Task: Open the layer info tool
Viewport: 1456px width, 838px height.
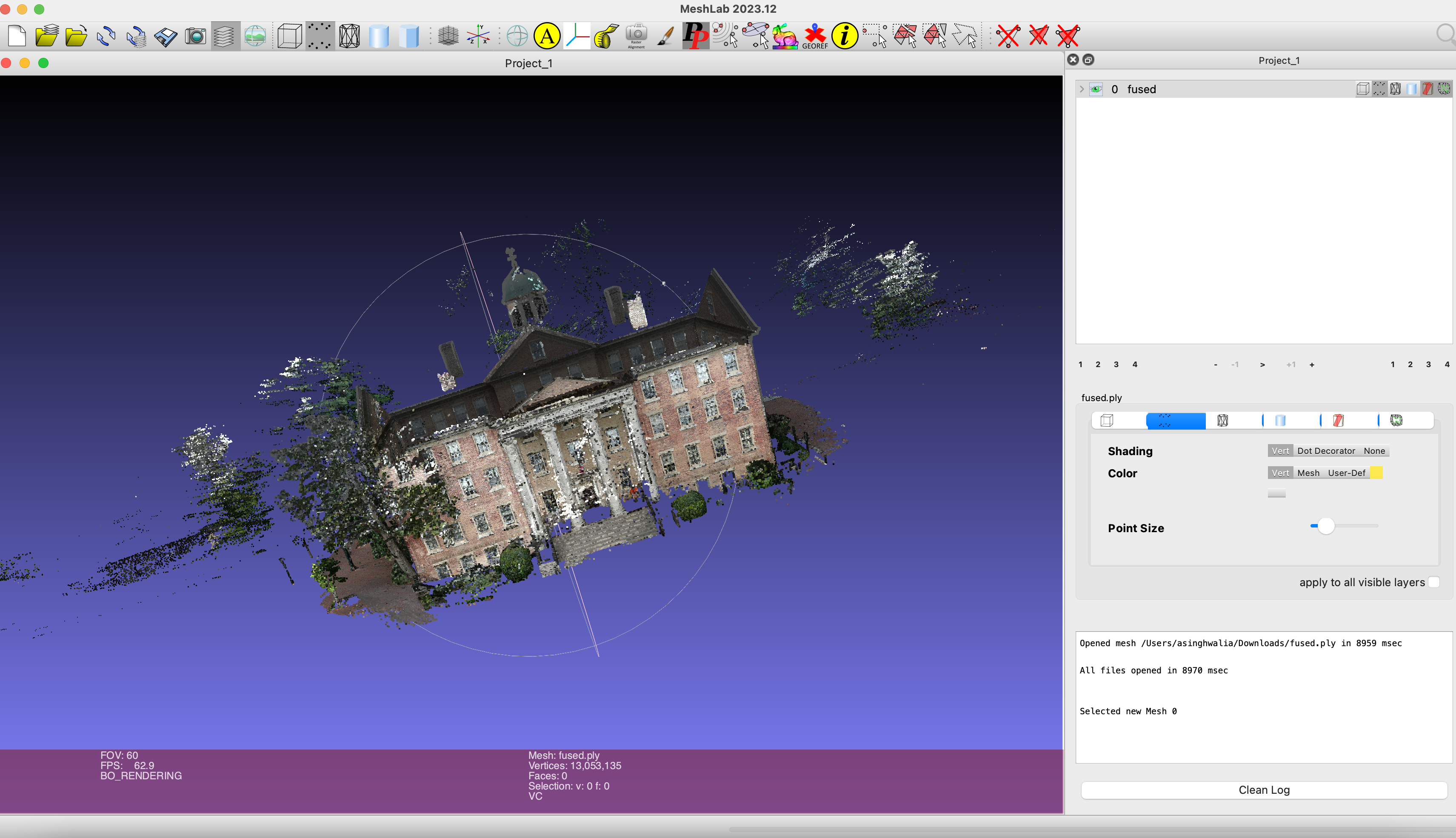Action: click(845, 36)
